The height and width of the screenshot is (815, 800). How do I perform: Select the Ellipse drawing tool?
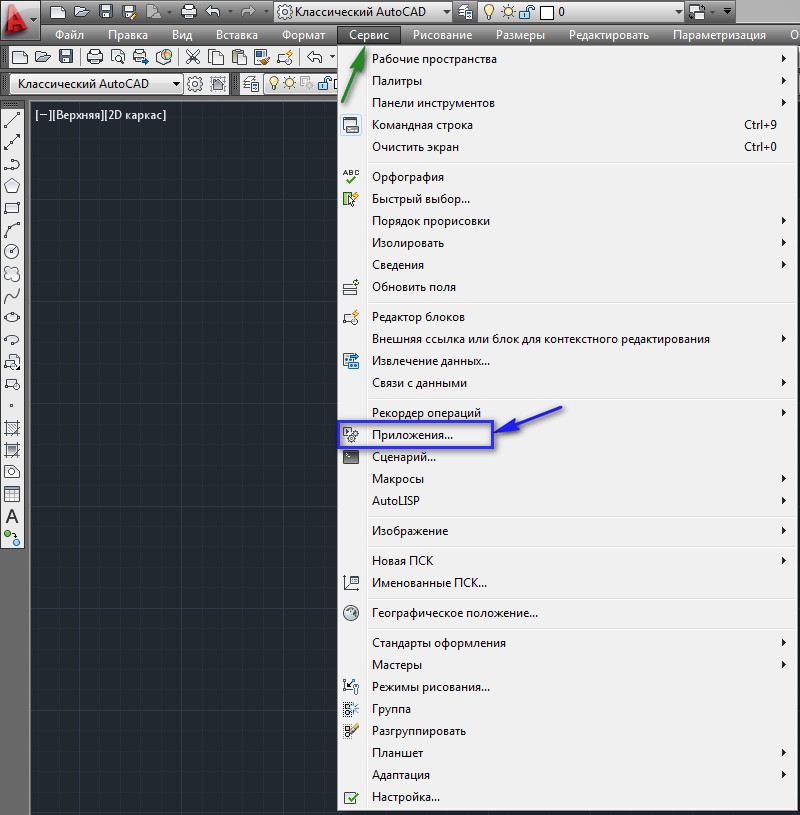pos(12,318)
